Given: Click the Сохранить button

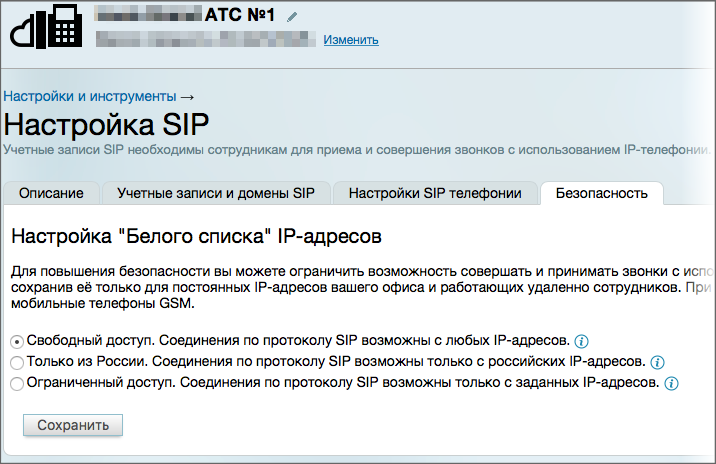Looking at the screenshot, I should click(x=73, y=425).
